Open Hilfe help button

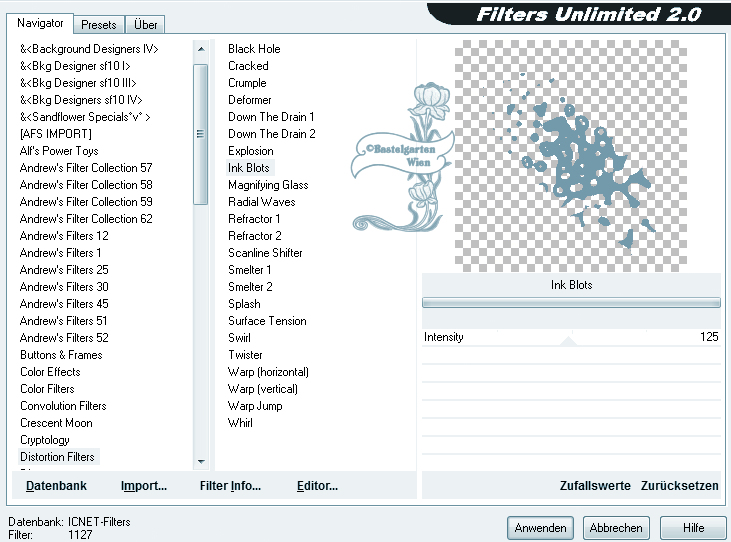pos(693,528)
